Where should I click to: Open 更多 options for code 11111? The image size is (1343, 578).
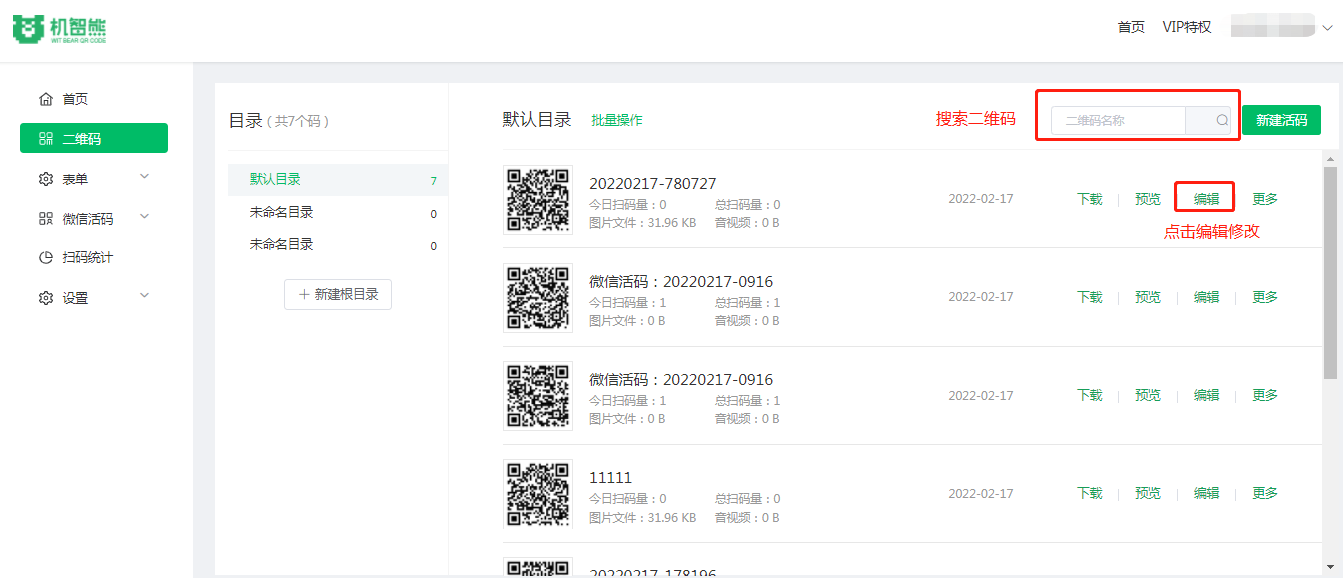1265,493
